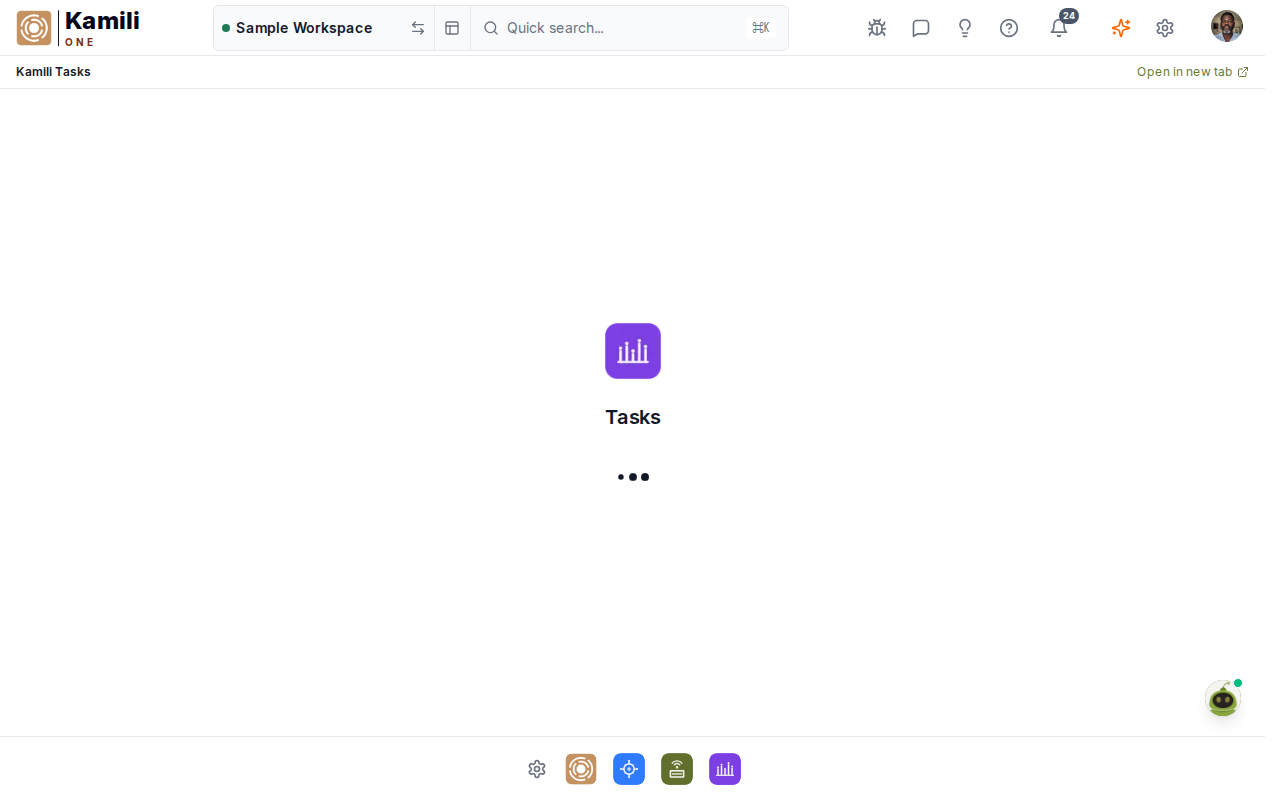Click the bug report icon

click(877, 28)
